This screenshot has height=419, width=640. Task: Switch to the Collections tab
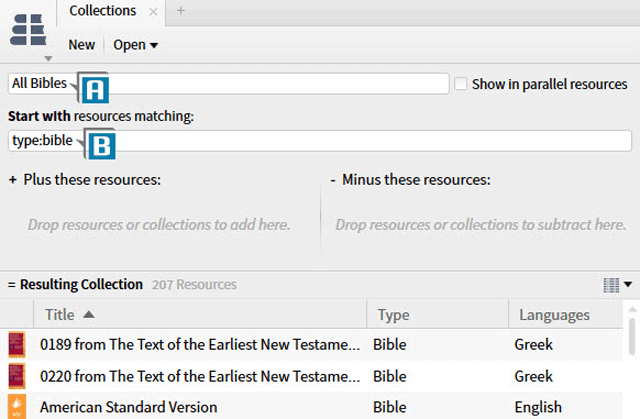pyautogui.click(x=102, y=11)
